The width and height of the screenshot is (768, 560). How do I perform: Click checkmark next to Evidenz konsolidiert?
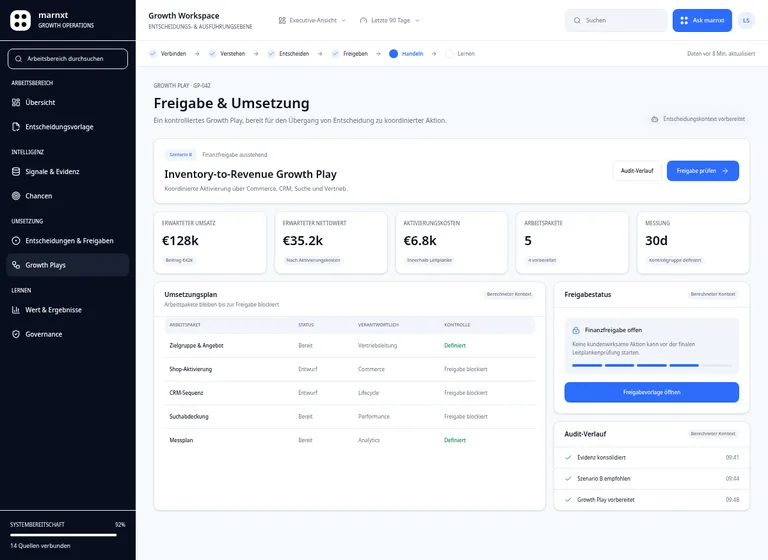pyautogui.click(x=568, y=458)
